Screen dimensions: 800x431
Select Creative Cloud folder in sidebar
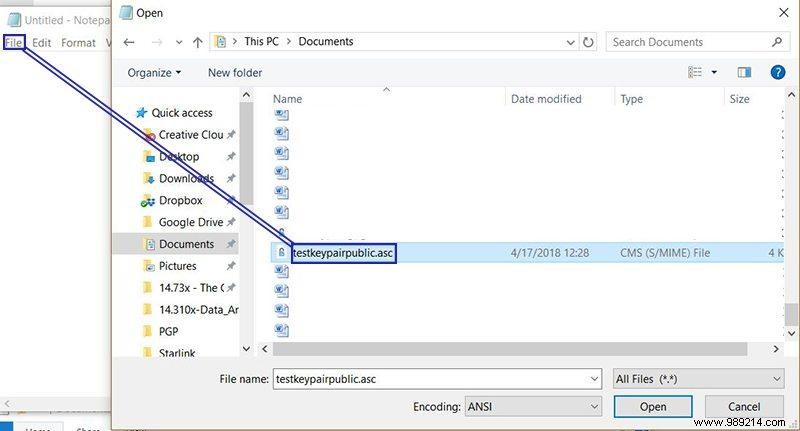click(x=191, y=135)
